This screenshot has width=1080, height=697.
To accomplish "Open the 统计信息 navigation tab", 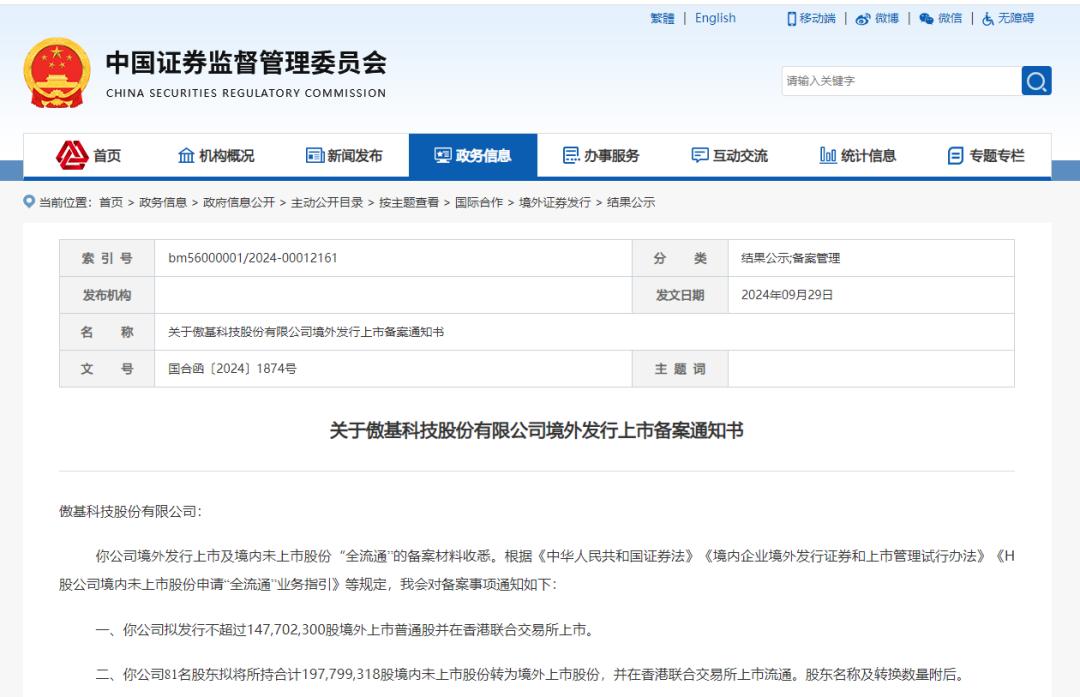I will [858, 156].
